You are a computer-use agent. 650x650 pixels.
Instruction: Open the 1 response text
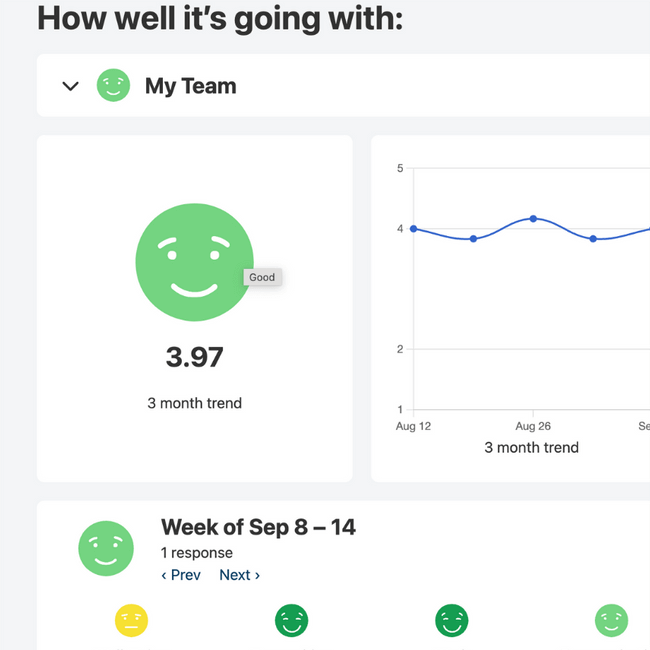197,553
